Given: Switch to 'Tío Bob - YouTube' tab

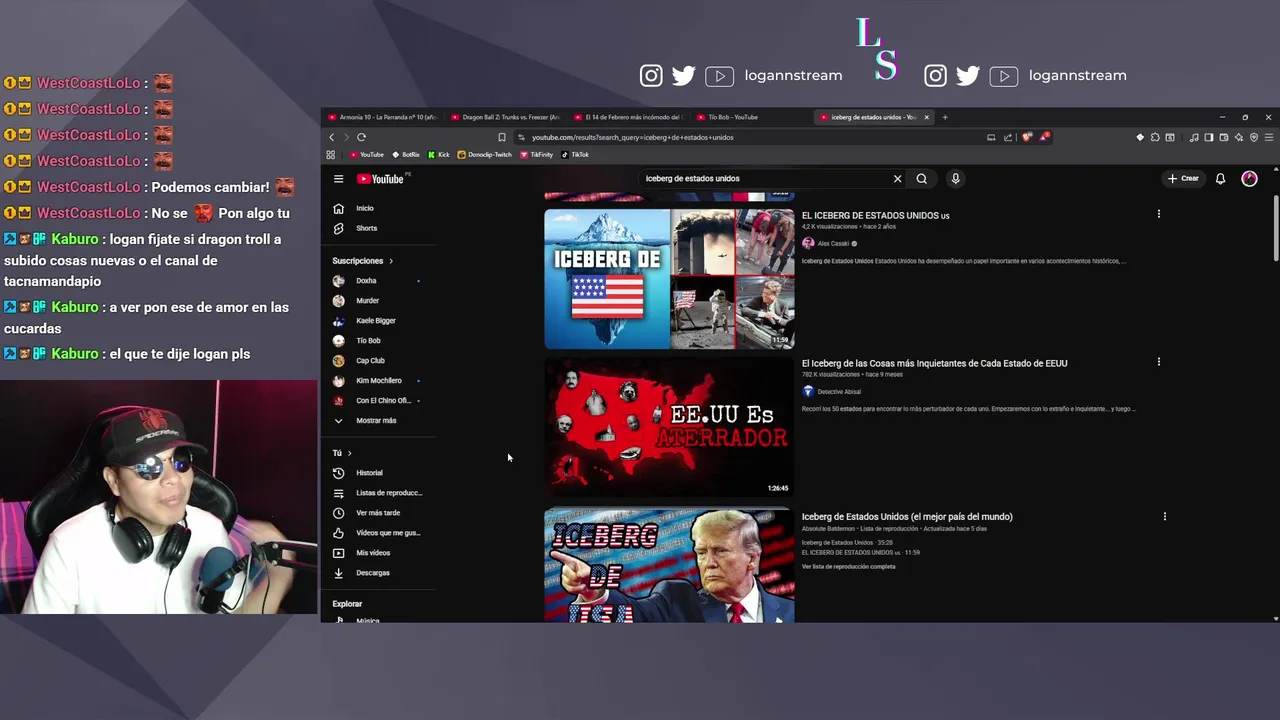Looking at the screenshot, I should click(x=751, y=117).
